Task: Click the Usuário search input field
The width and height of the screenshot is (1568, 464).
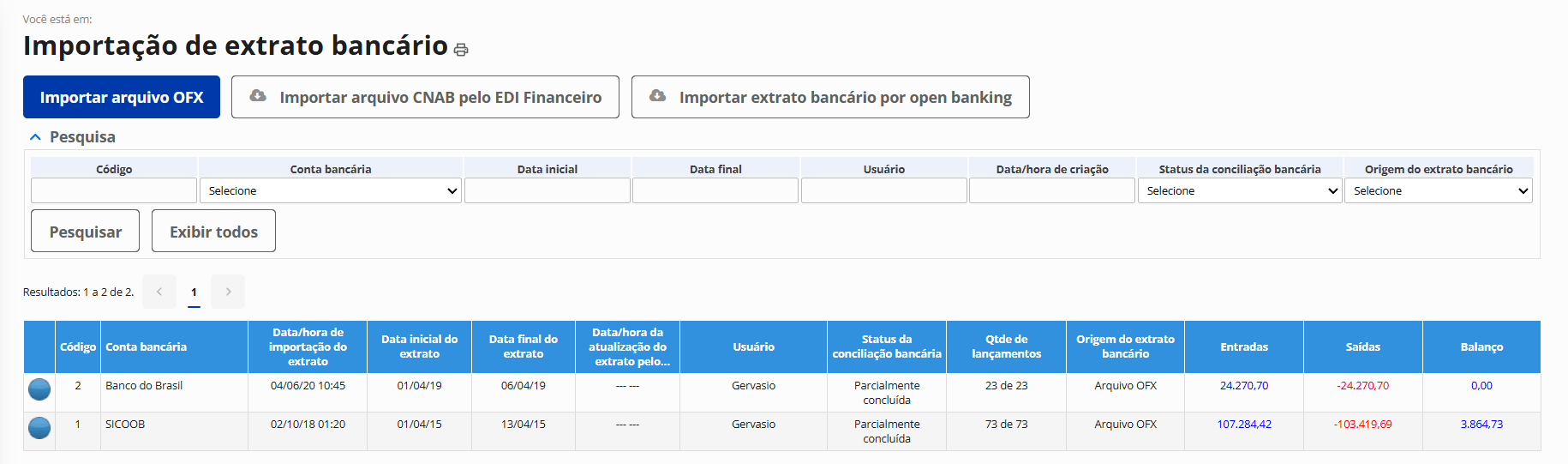Action: coord(883,190)
